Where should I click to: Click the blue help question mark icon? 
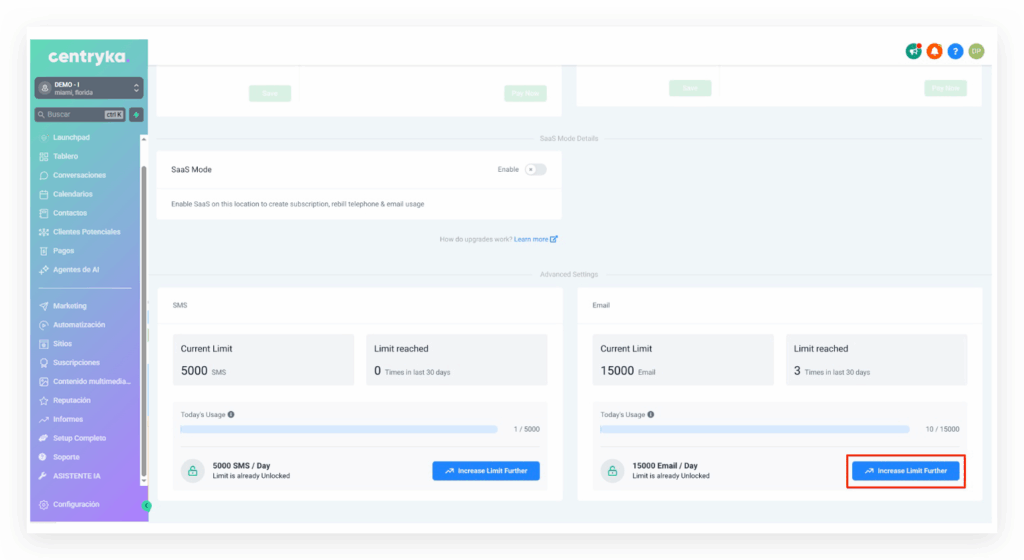tap(955, 51)
